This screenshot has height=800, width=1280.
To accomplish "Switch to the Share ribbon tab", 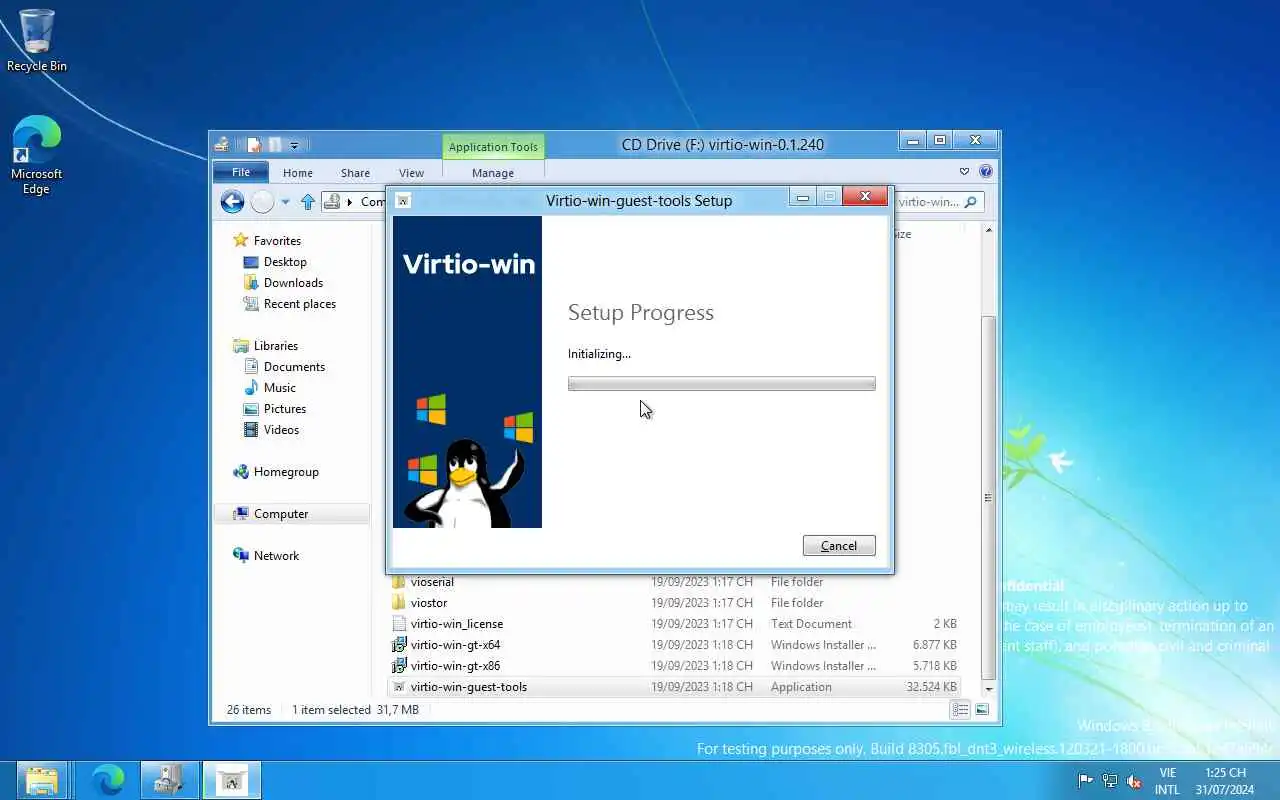I will coord(355,173).
